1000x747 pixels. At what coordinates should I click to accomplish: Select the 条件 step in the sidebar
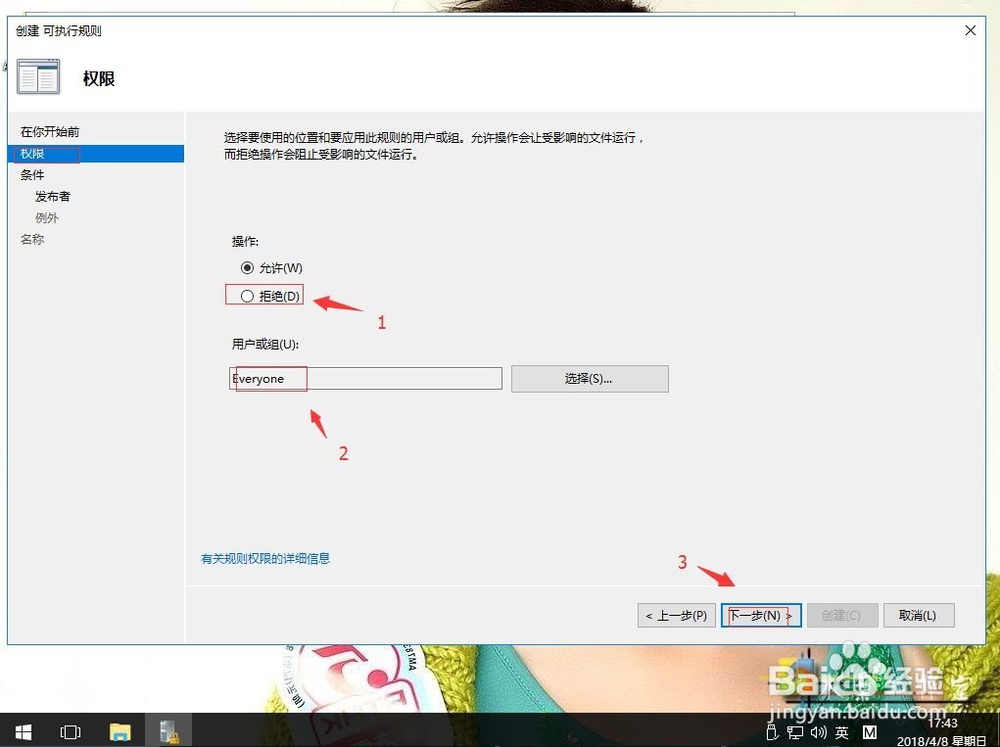pyautogui.click(x=33, y=175)
